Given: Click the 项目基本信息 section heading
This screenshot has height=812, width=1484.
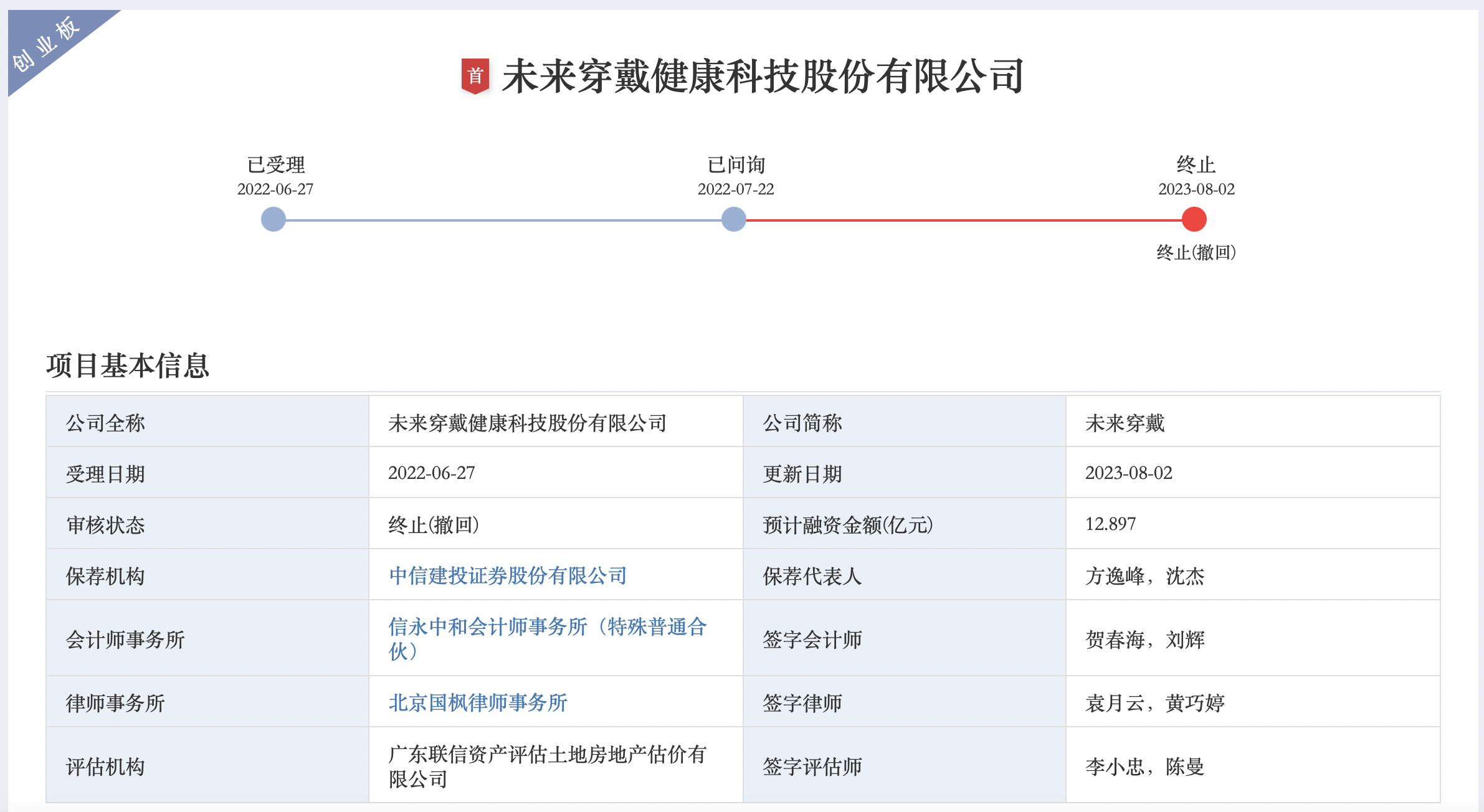Looking at the screenshot, I should pyautogui.click(x=128, y=366).
